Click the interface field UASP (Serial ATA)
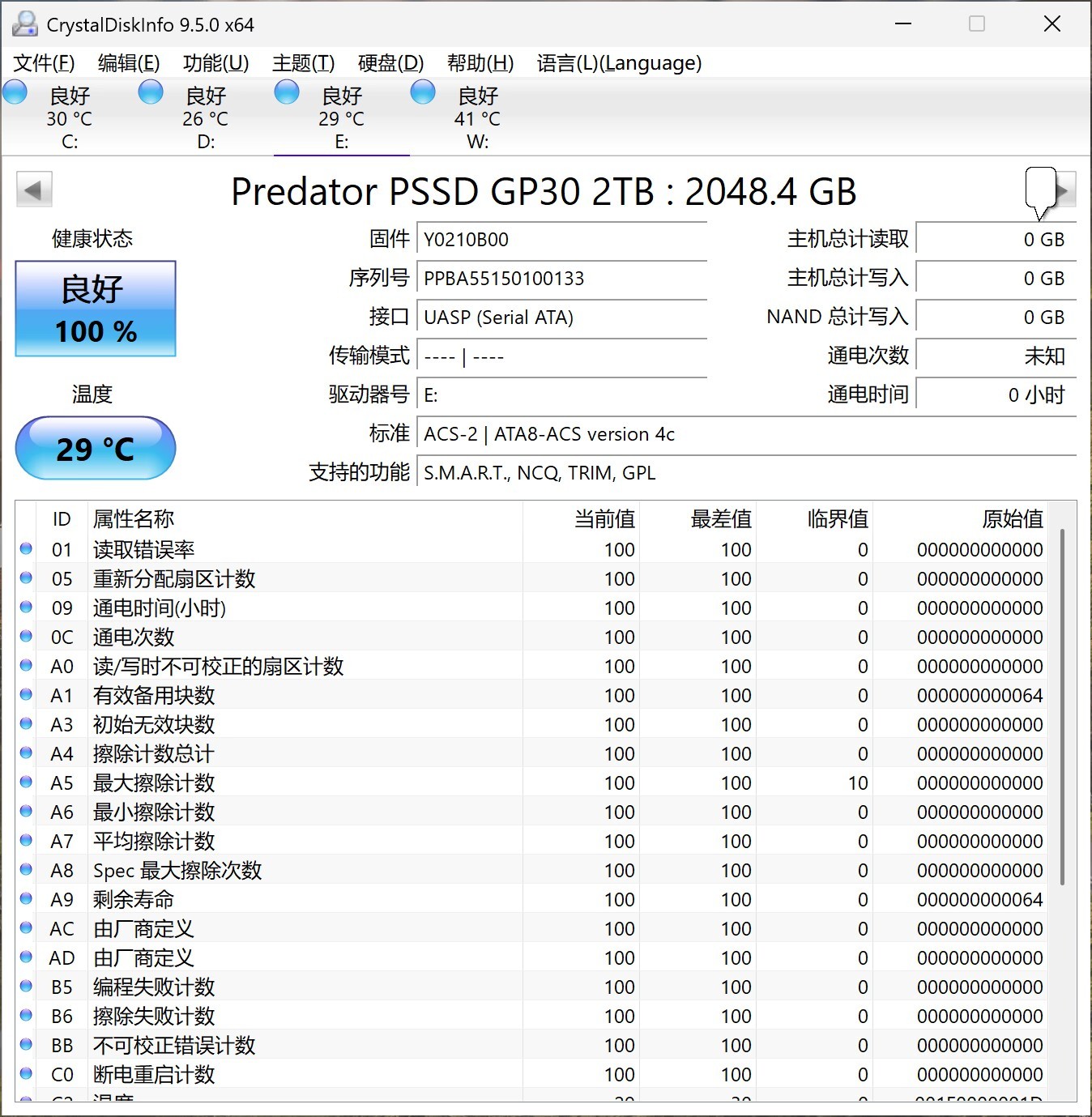 pyautogui.click(x=561, y=318)
